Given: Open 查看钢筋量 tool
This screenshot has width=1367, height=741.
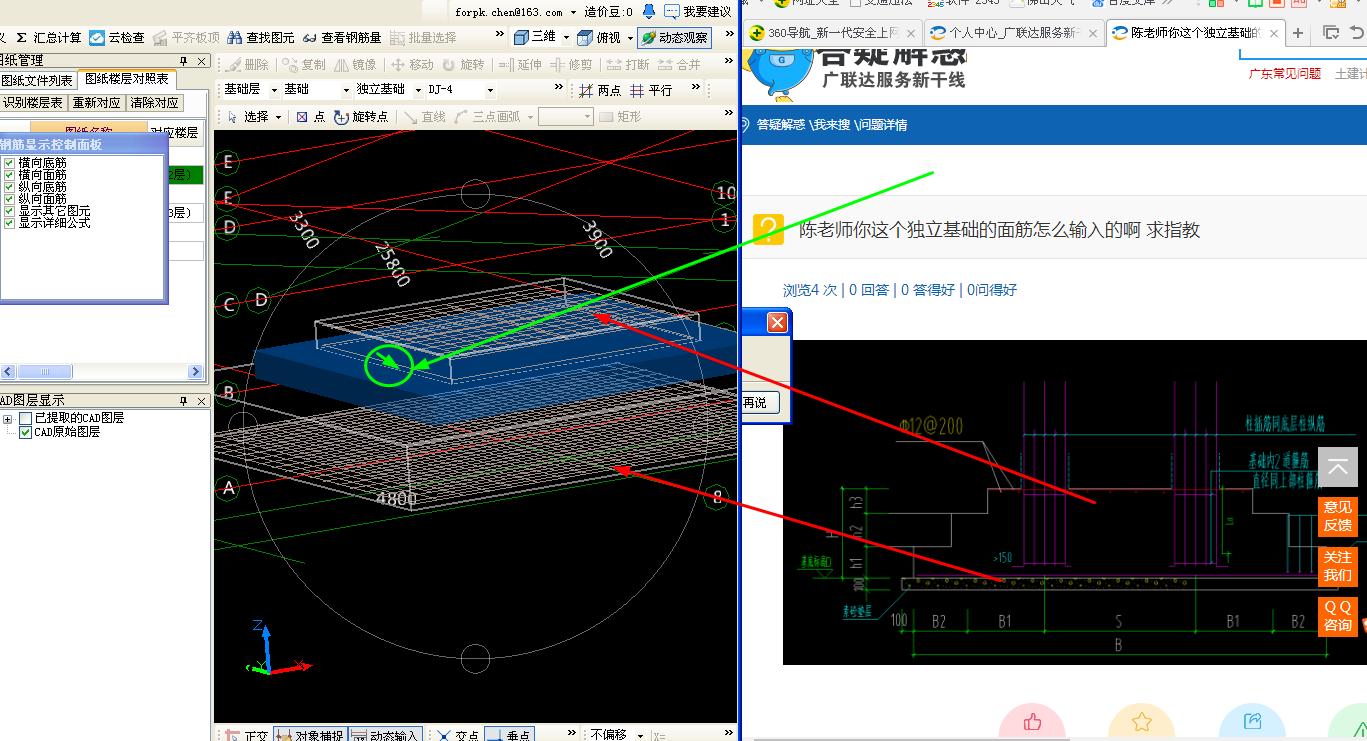Looking at the screenshot, I should [x=341, y=38].
